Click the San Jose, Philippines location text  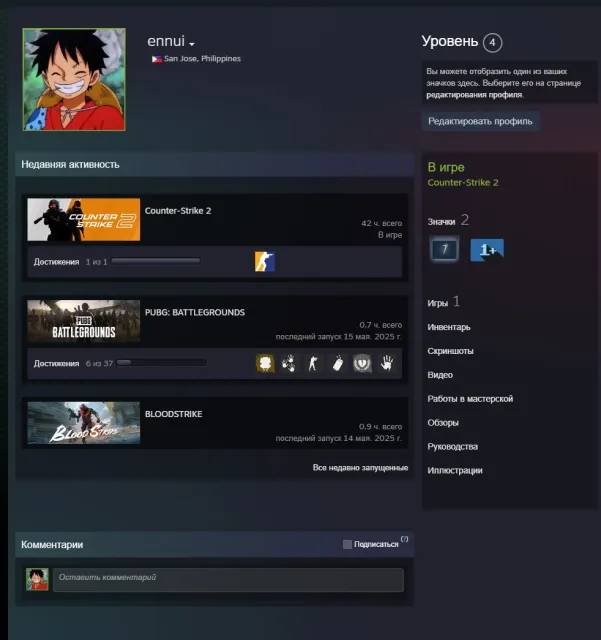202,59
